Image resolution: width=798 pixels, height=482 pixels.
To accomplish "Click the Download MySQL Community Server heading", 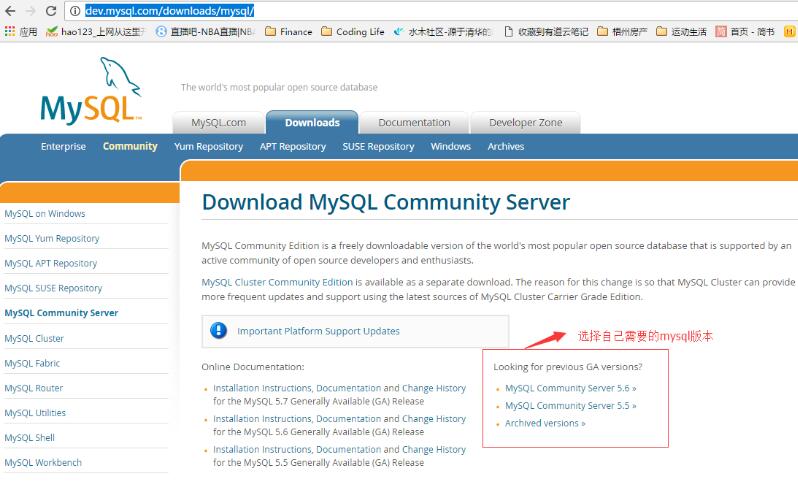I will pos(386,202).
